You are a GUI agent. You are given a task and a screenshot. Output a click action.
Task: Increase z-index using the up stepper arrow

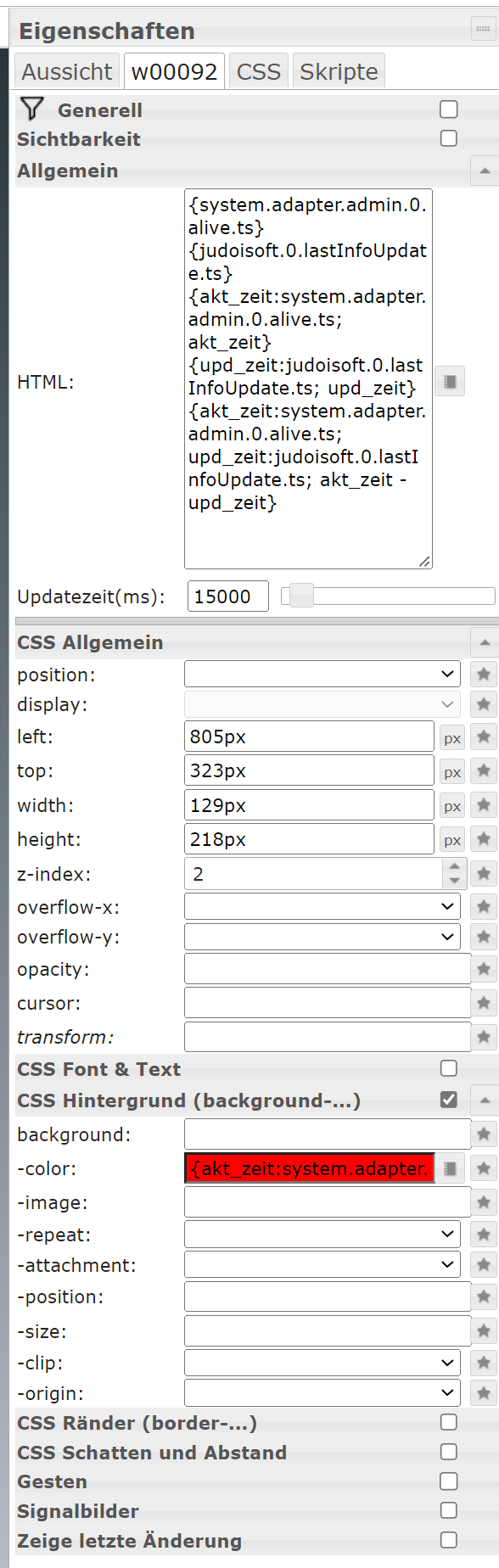pyautogui.click(x=455, y=867)
